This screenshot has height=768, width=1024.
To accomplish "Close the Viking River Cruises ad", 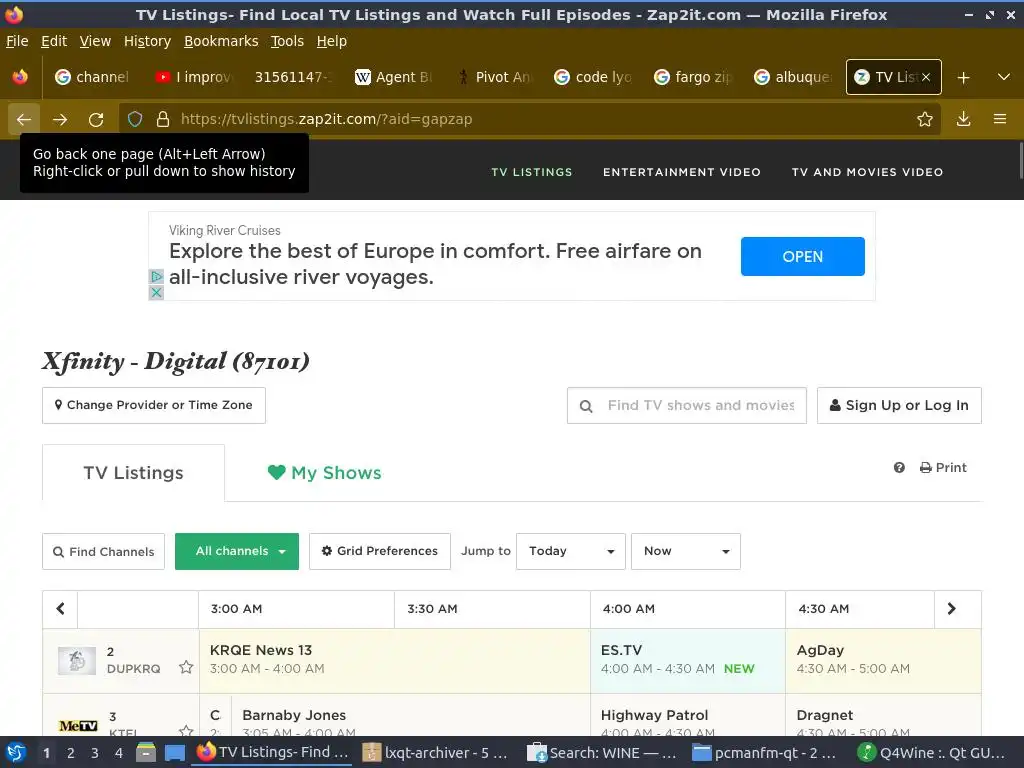I will click(x=156, y=293).
